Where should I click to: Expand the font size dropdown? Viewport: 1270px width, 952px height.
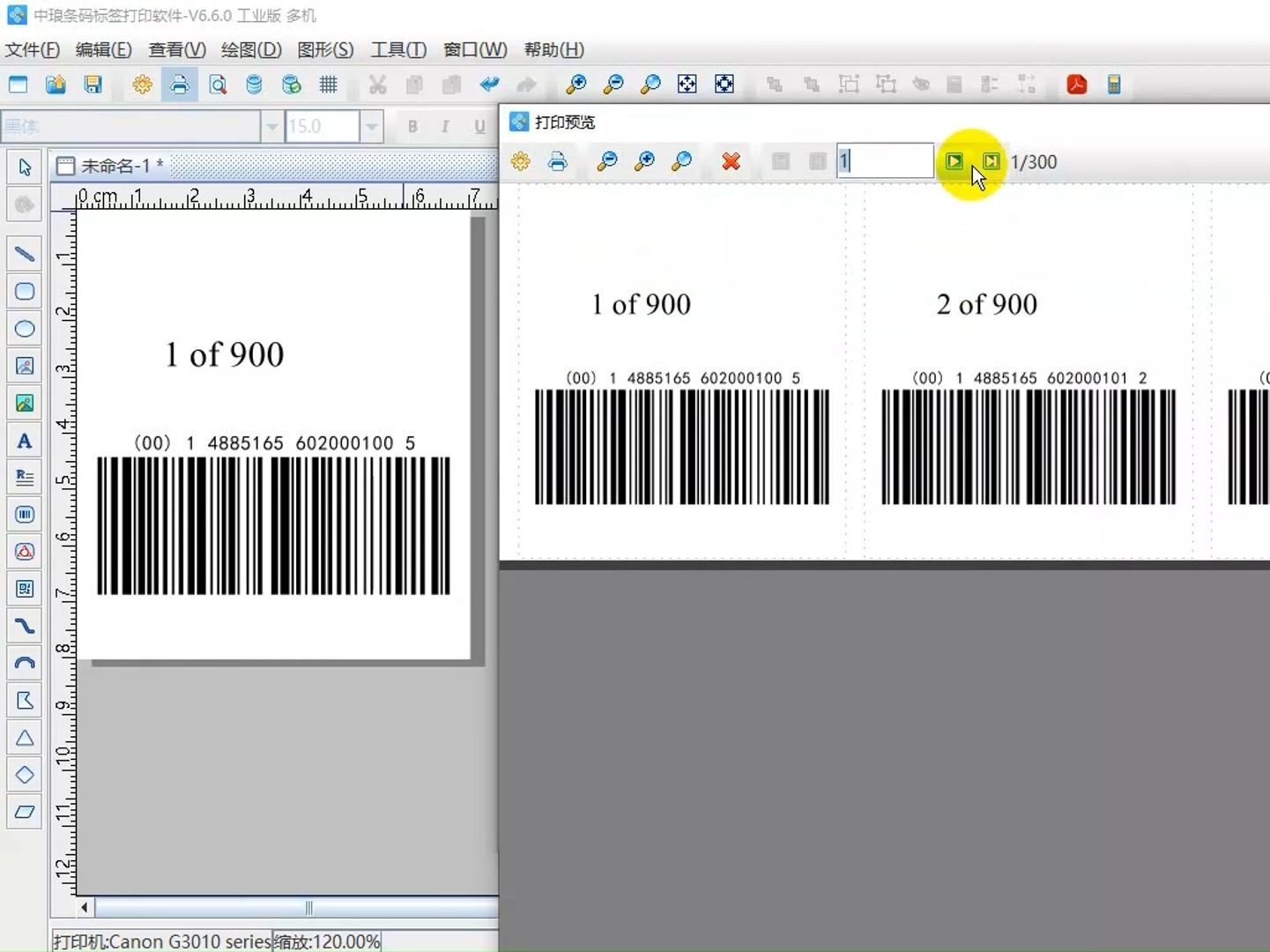372,127
